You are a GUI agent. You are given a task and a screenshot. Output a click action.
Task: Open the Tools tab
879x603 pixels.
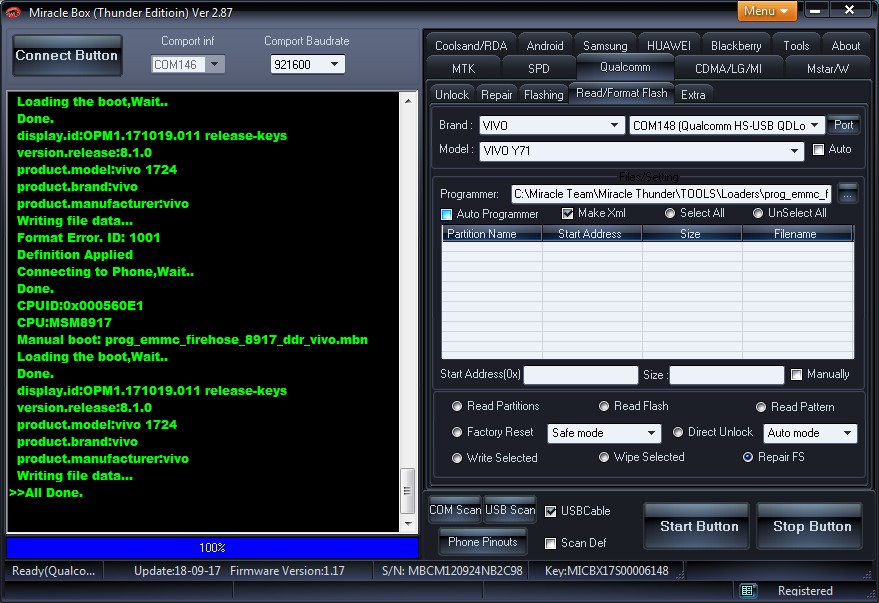796,46
